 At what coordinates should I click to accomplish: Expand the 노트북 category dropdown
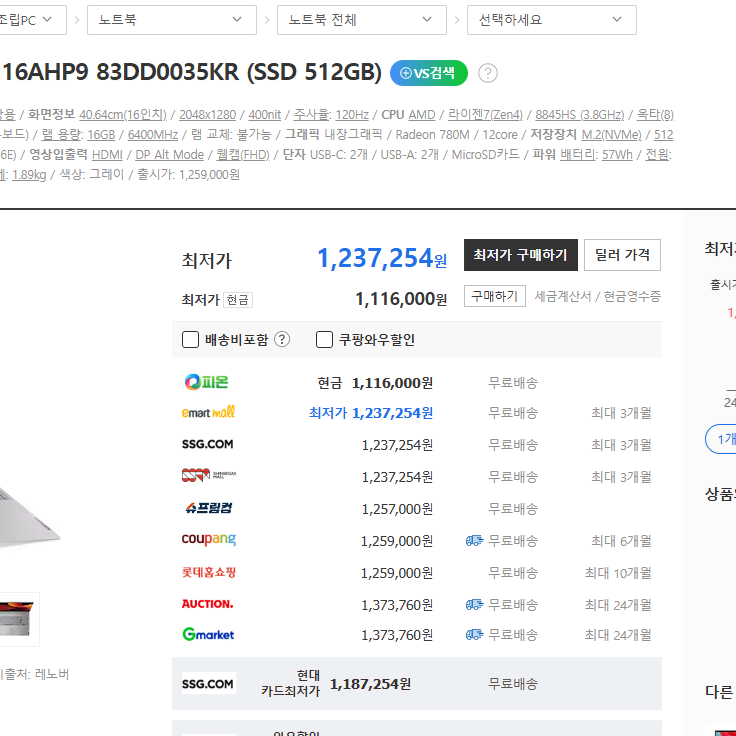coord(172,20)
